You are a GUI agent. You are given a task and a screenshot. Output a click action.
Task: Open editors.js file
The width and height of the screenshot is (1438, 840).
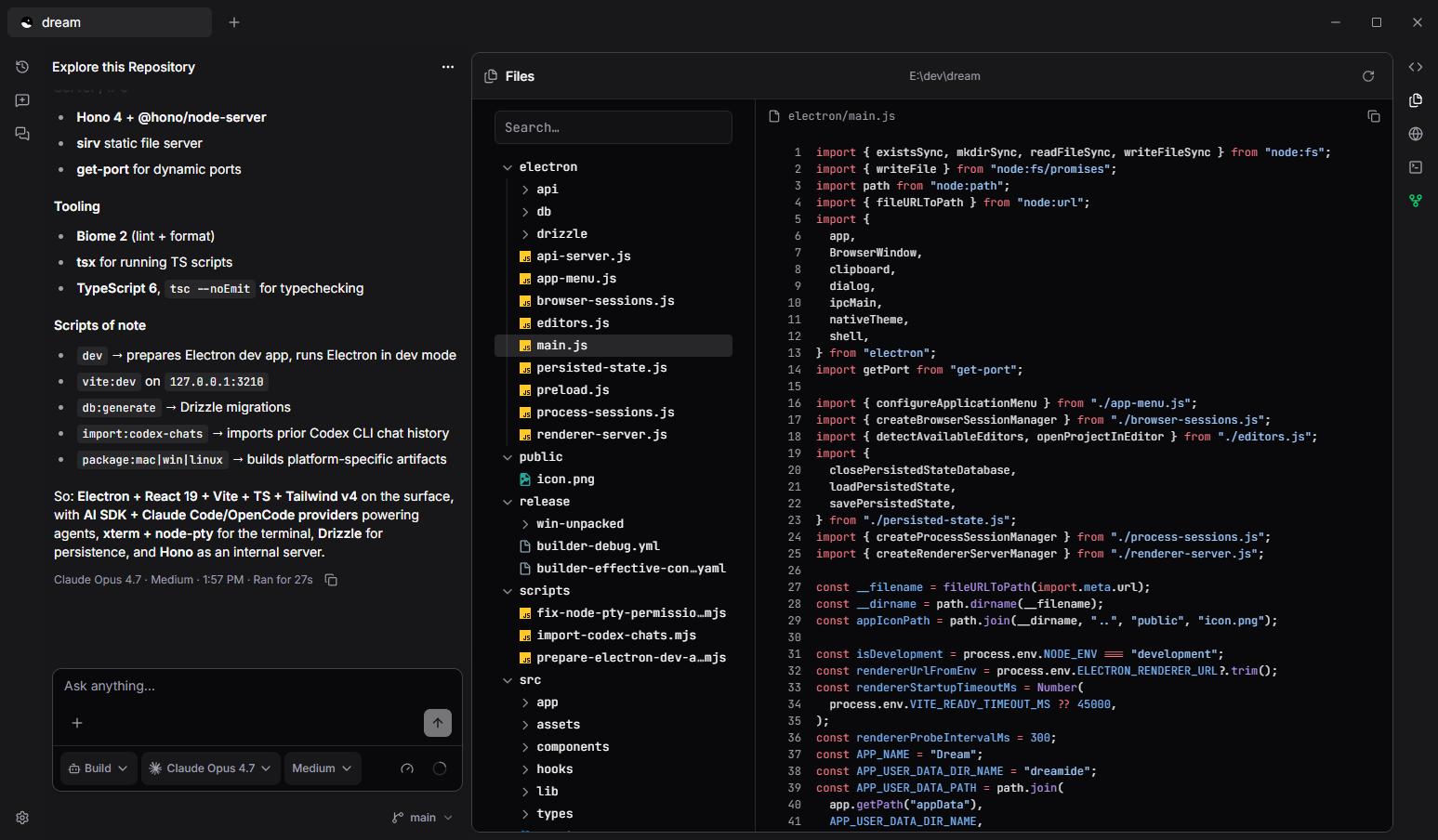tap(613, 323)
